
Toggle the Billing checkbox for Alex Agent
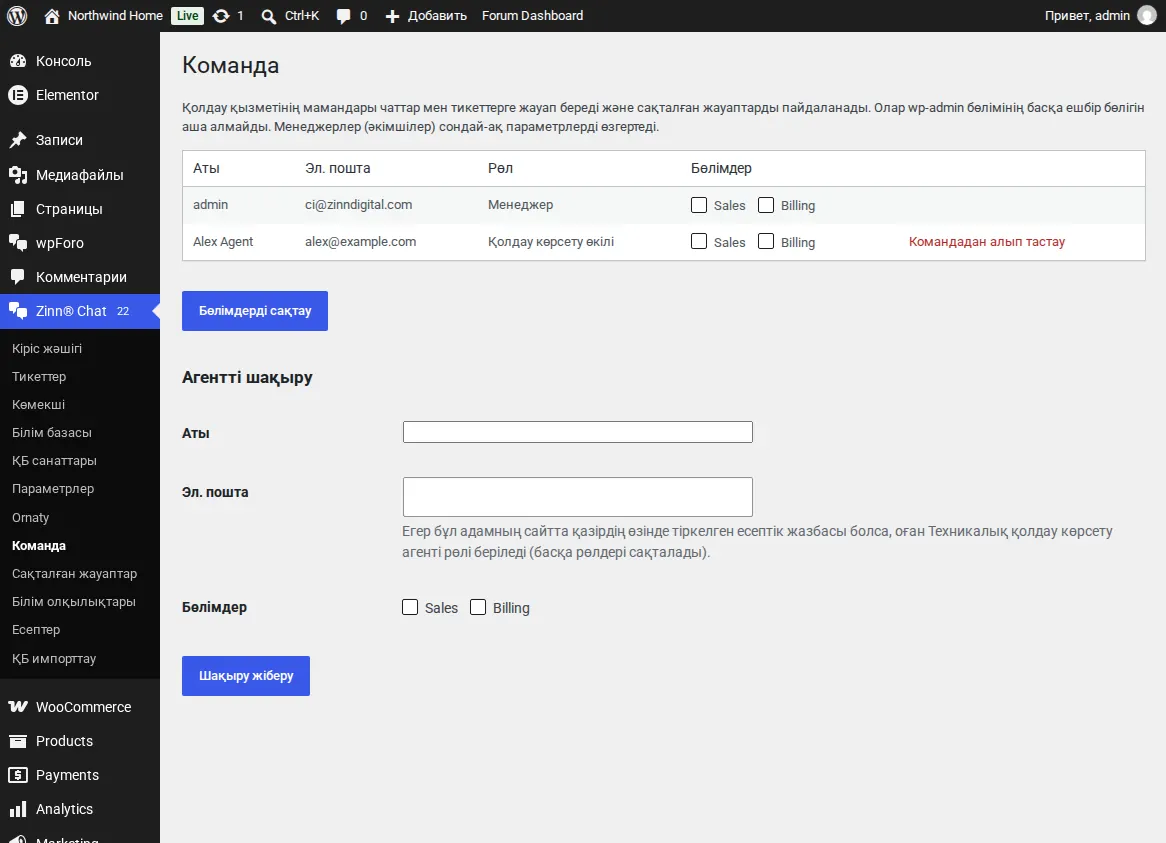766,242
